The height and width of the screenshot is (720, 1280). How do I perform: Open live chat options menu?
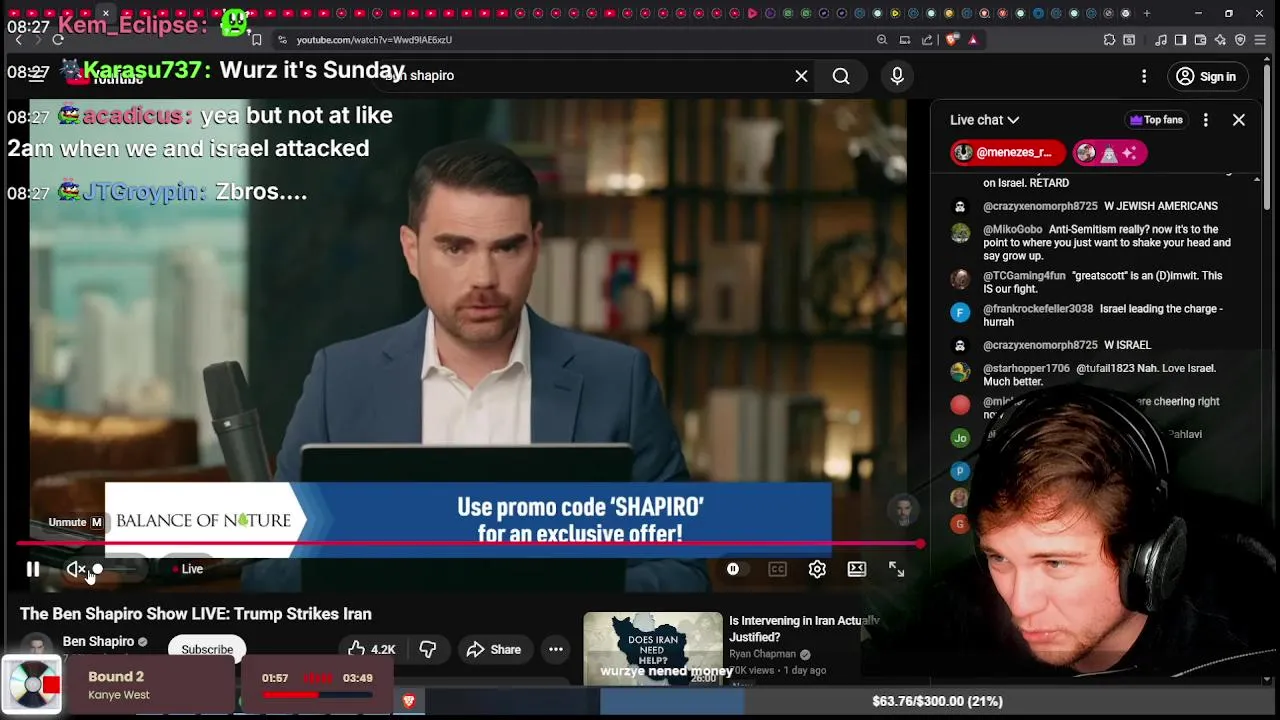[x=1206, y=120]
